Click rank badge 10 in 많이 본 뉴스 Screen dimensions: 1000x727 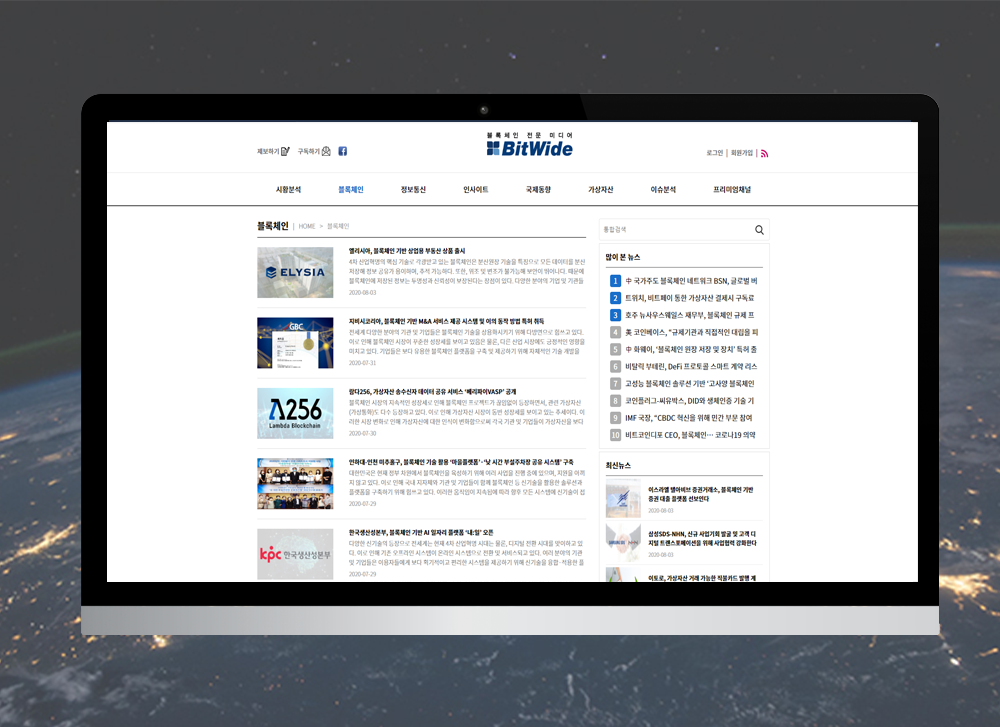[x=615, y=435]
